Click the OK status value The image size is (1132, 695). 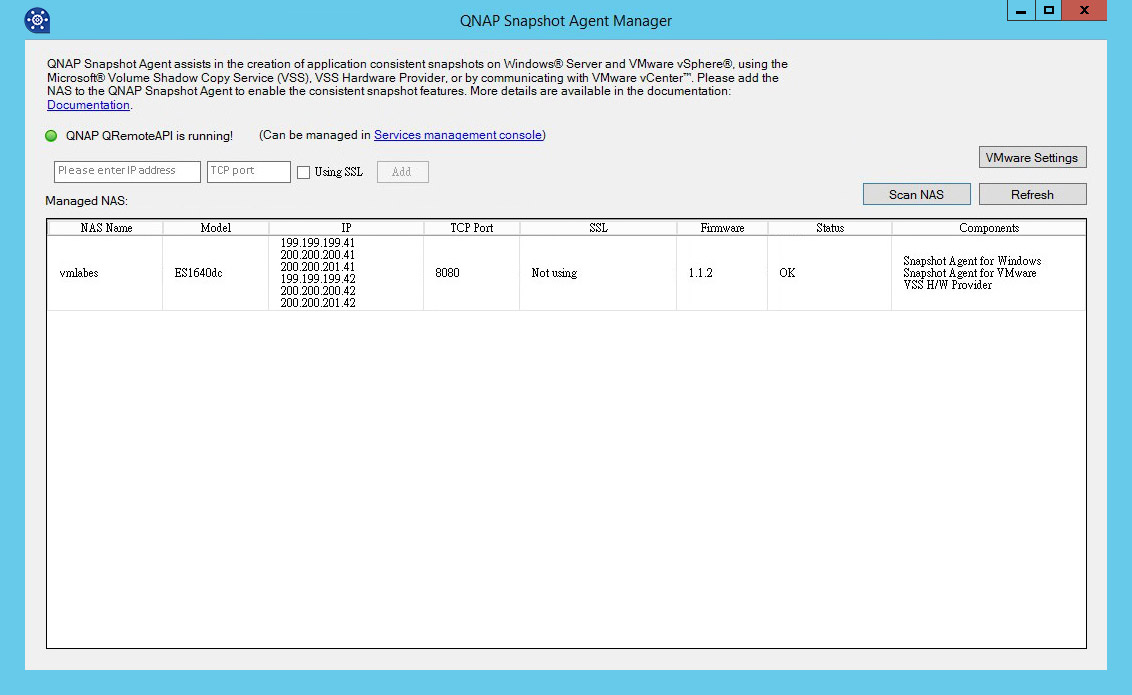point(787,273)
